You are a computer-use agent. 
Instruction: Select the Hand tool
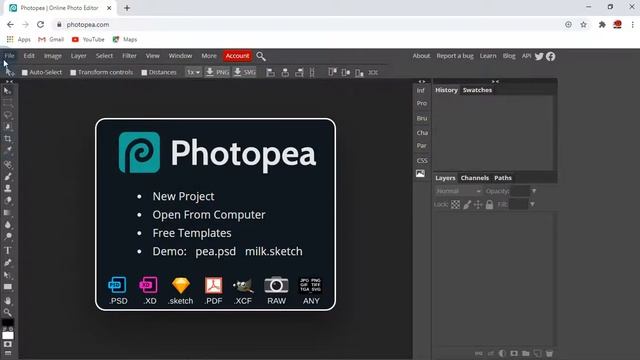pos(7,301)
